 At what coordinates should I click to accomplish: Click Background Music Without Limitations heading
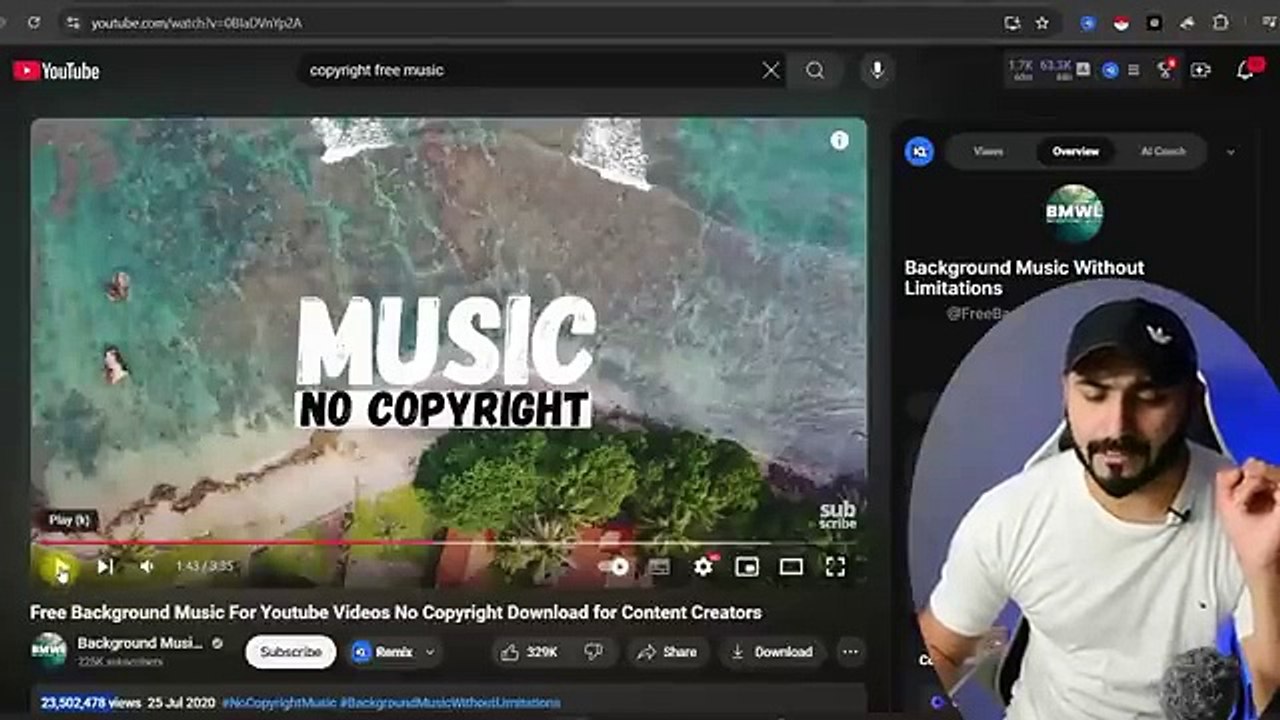click(x=1024, y=278)
